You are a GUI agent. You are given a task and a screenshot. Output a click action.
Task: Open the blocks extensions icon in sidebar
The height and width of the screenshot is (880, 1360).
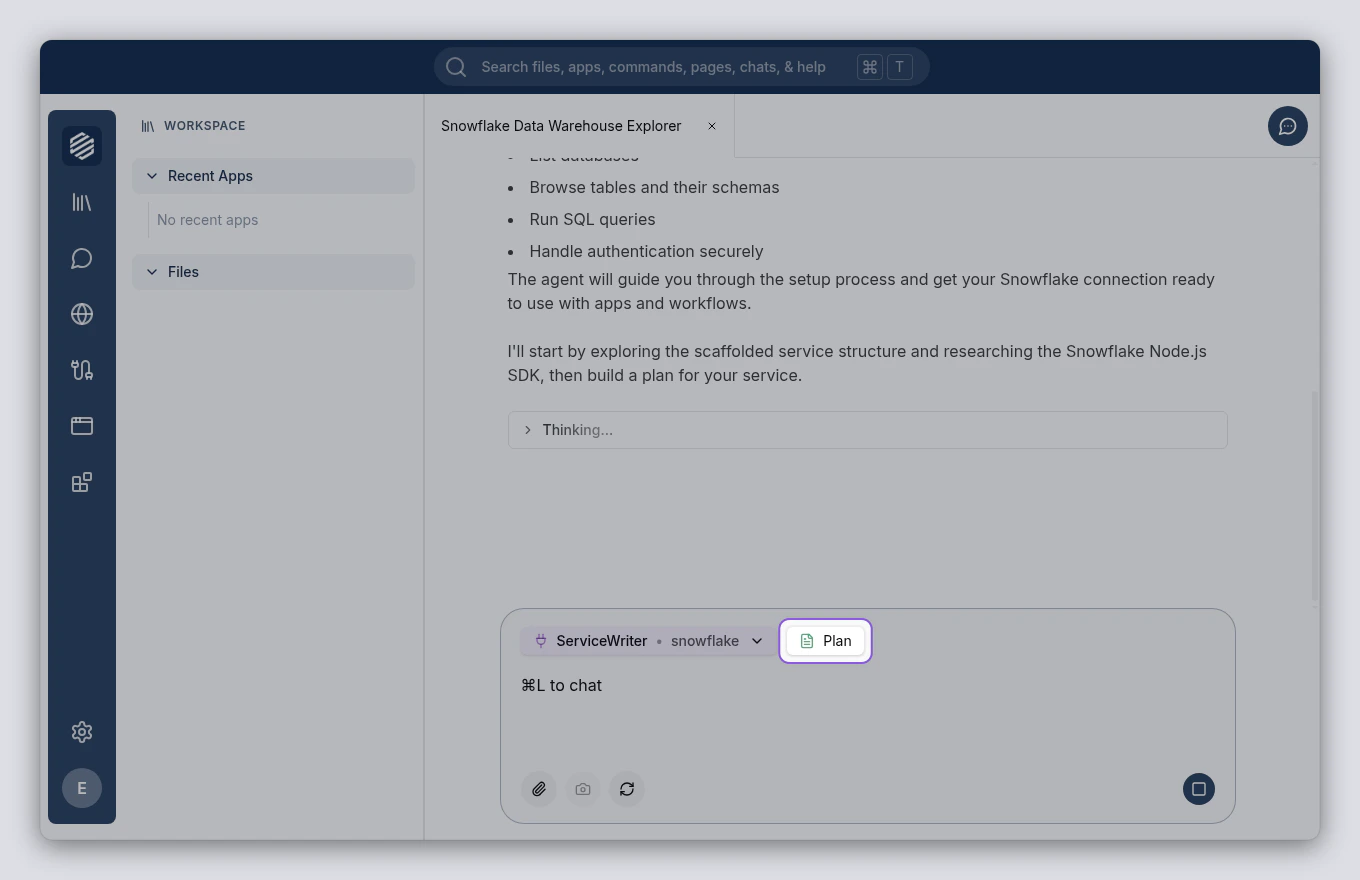pos(82,482)
